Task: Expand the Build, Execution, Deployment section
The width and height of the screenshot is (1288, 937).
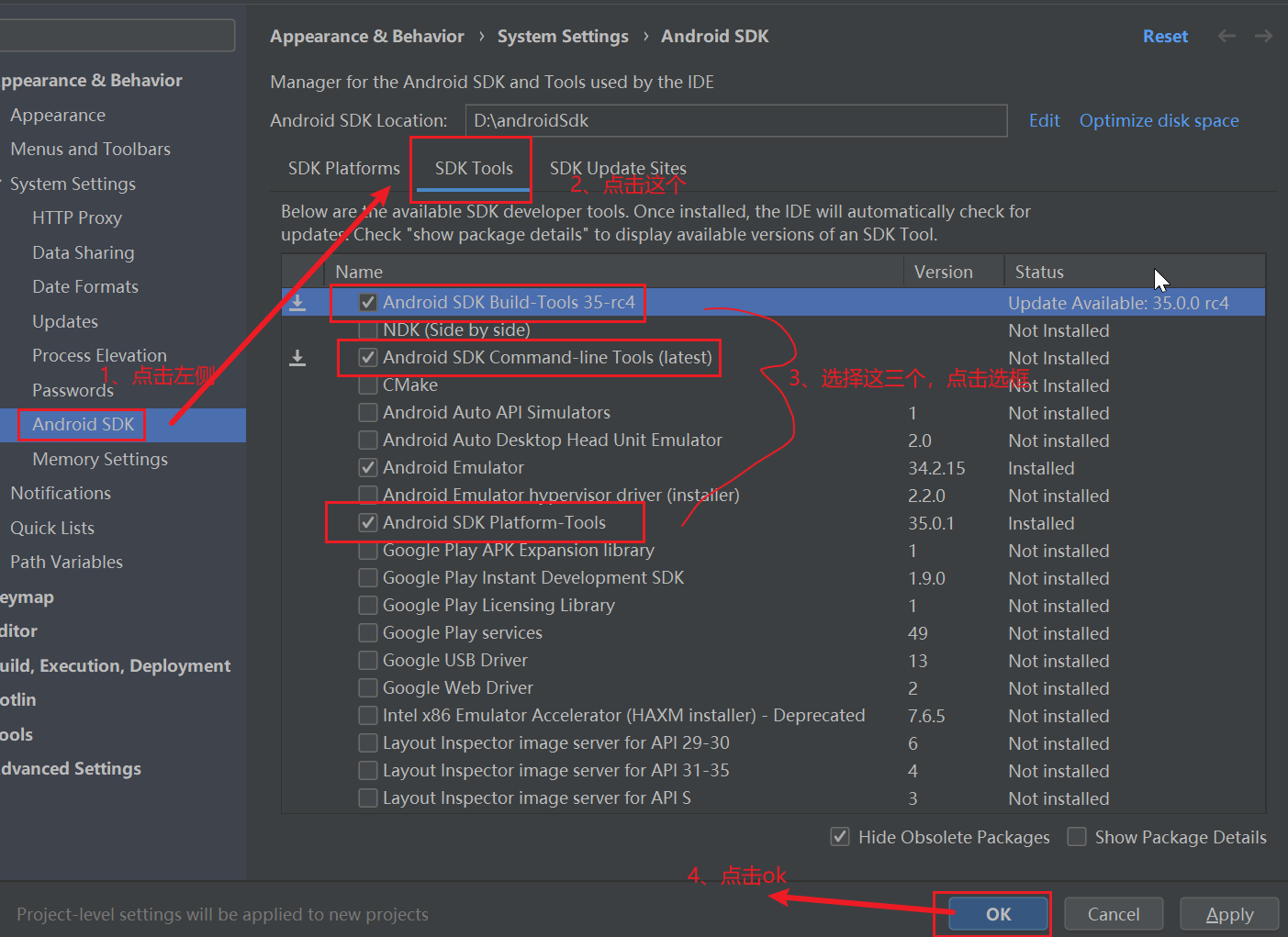Action: (115, 665)
